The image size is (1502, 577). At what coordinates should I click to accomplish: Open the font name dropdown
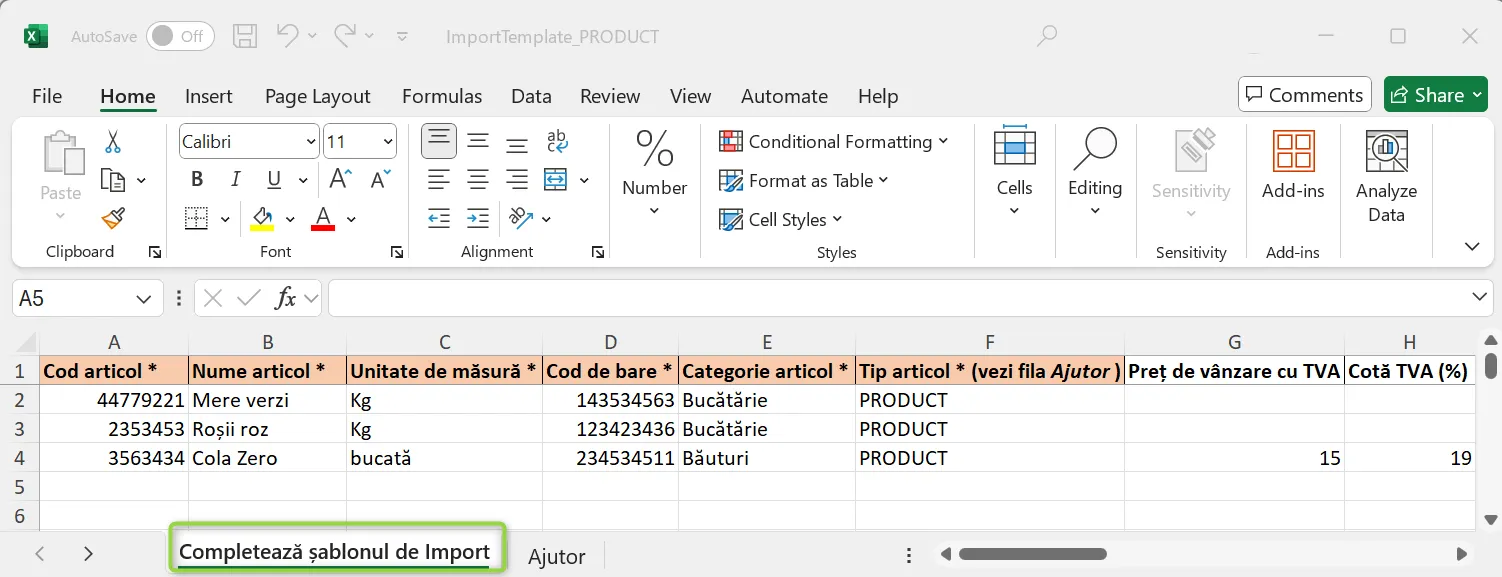tap(309, 142)
